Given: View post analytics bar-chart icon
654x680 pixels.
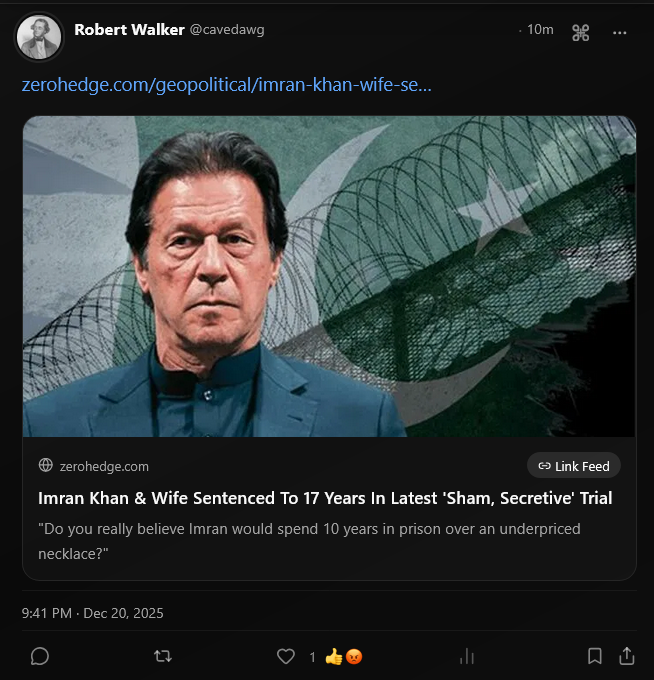Looking at the screenshot, I should [466, 656].
